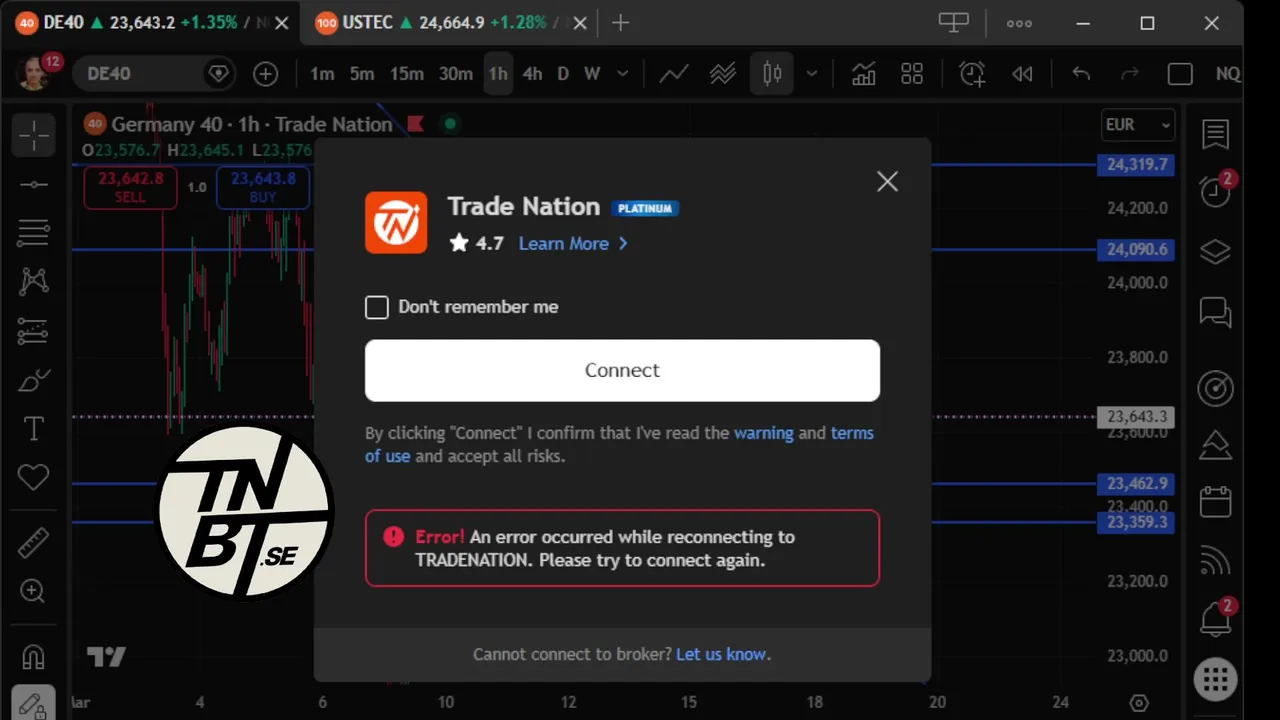
Task: Open the EUR currency dropdown
Action: tap(1137, 125)
